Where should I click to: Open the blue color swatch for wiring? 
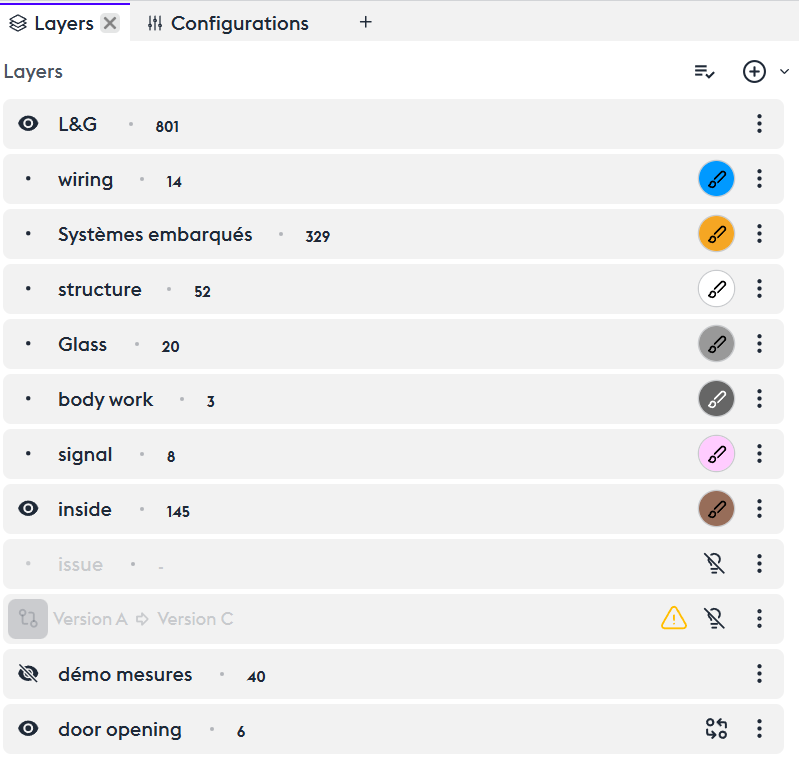pos(716,179)
